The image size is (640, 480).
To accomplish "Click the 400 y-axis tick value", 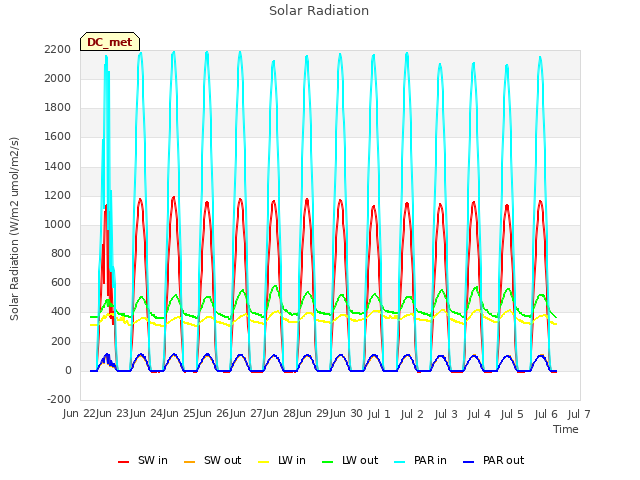I will tap(61, 311).
